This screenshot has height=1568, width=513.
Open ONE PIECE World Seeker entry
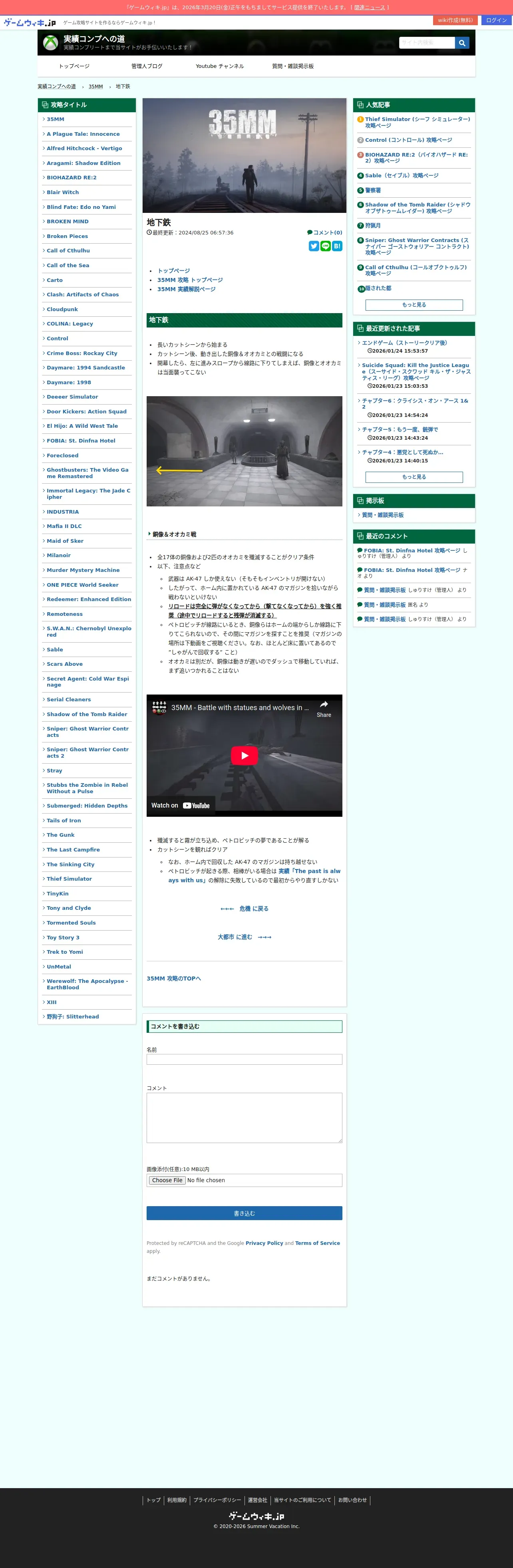[83, 585]
